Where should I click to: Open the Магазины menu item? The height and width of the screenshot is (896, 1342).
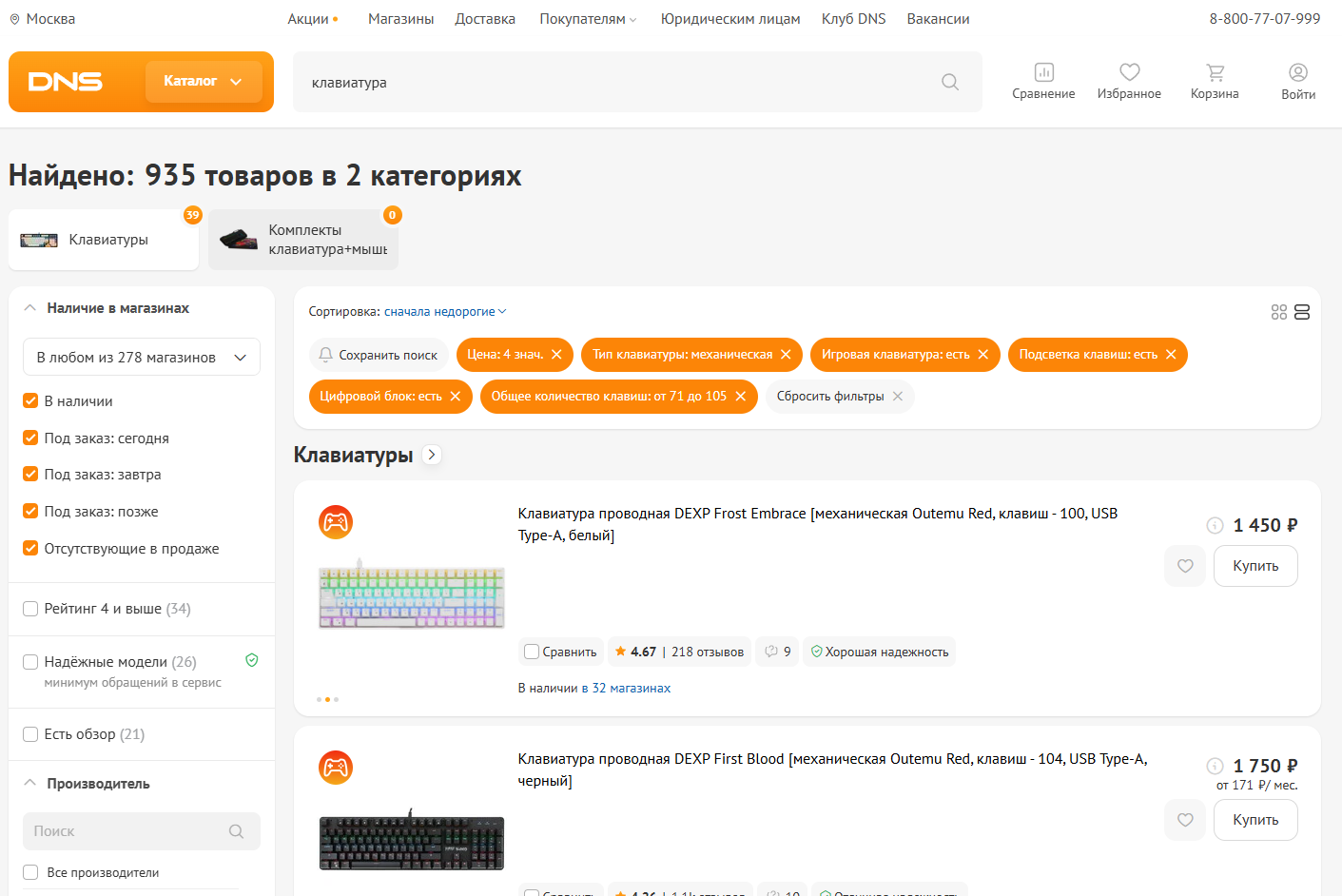401,19
